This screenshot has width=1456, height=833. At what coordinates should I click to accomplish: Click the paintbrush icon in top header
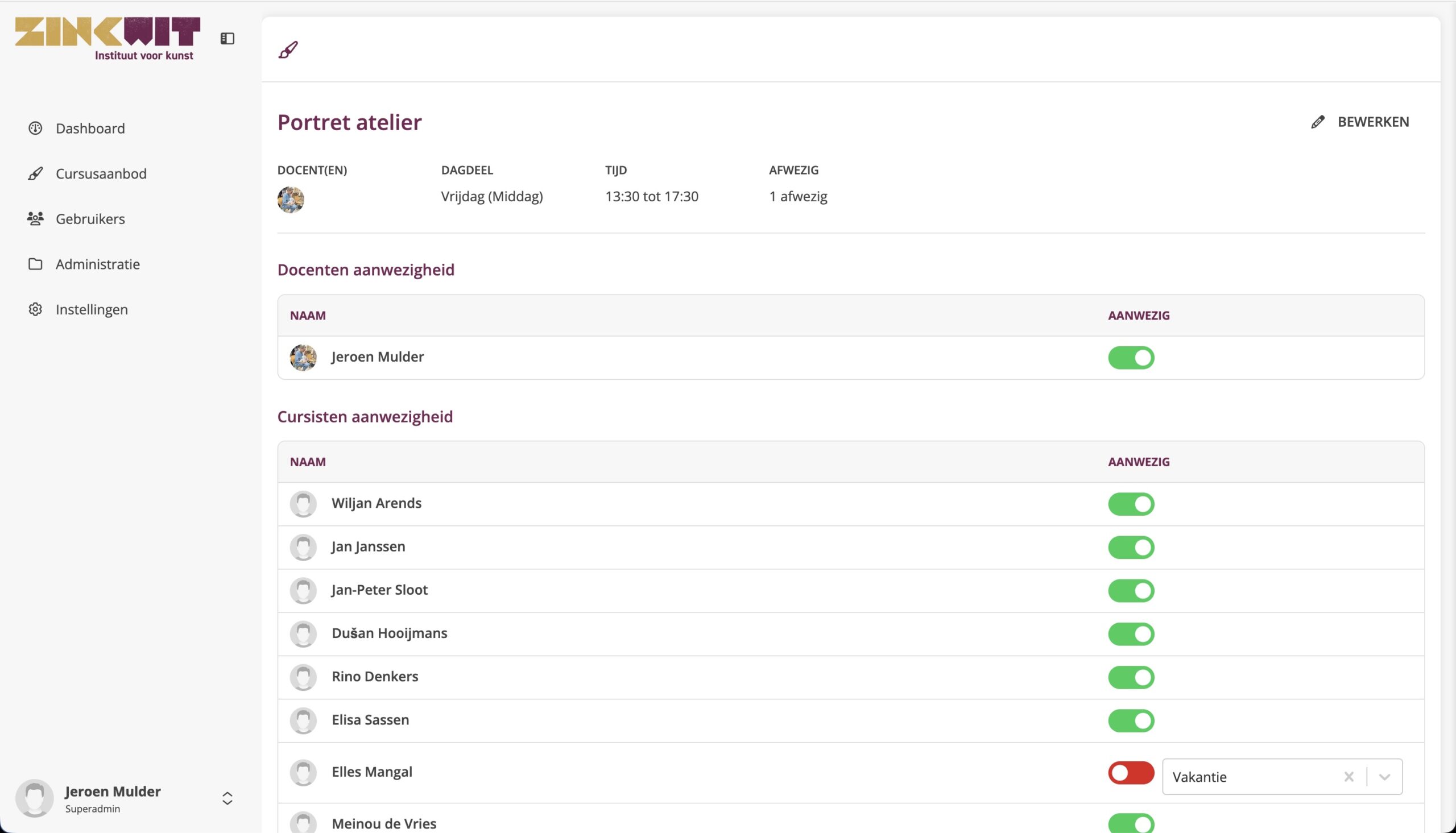[x=288, y=50]
